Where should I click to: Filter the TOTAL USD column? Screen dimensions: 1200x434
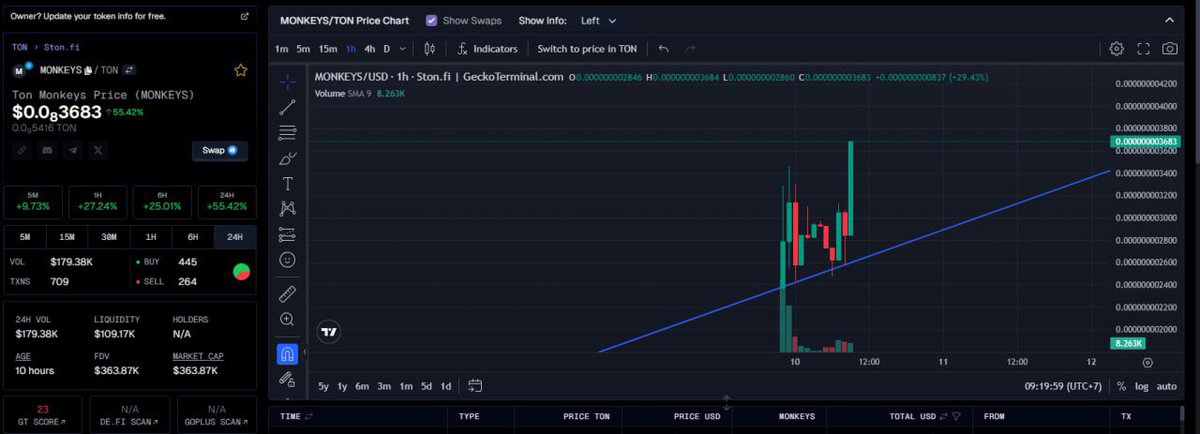pos(956,416)
